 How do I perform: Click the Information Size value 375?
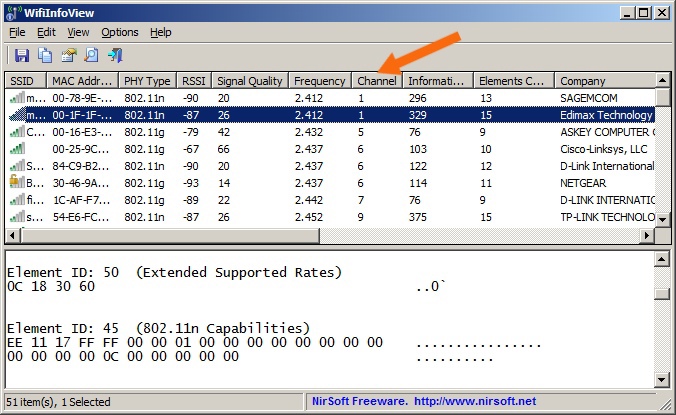pyautogui.click(x=417, y=217)
